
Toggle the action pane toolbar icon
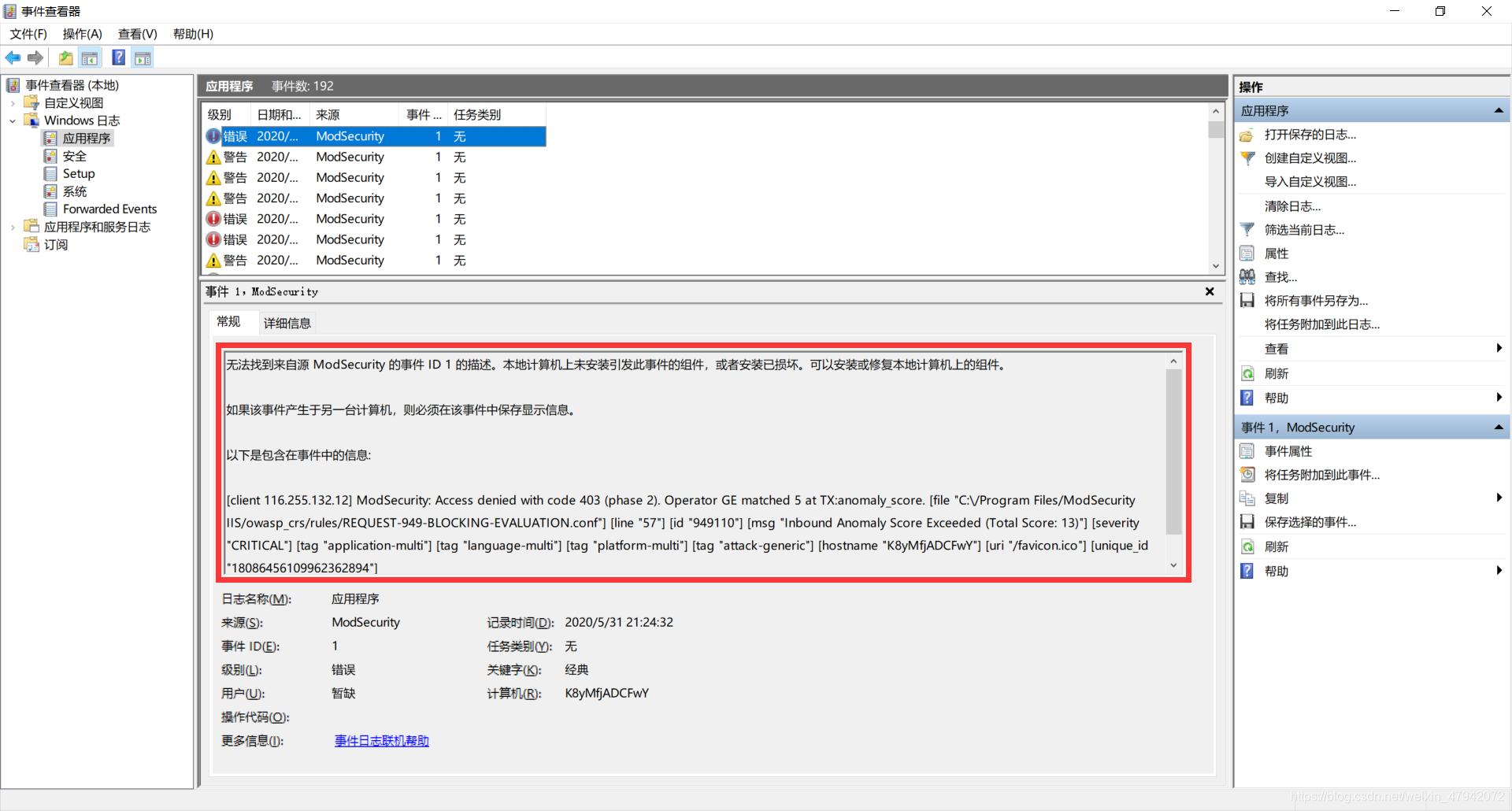(143, 57)
